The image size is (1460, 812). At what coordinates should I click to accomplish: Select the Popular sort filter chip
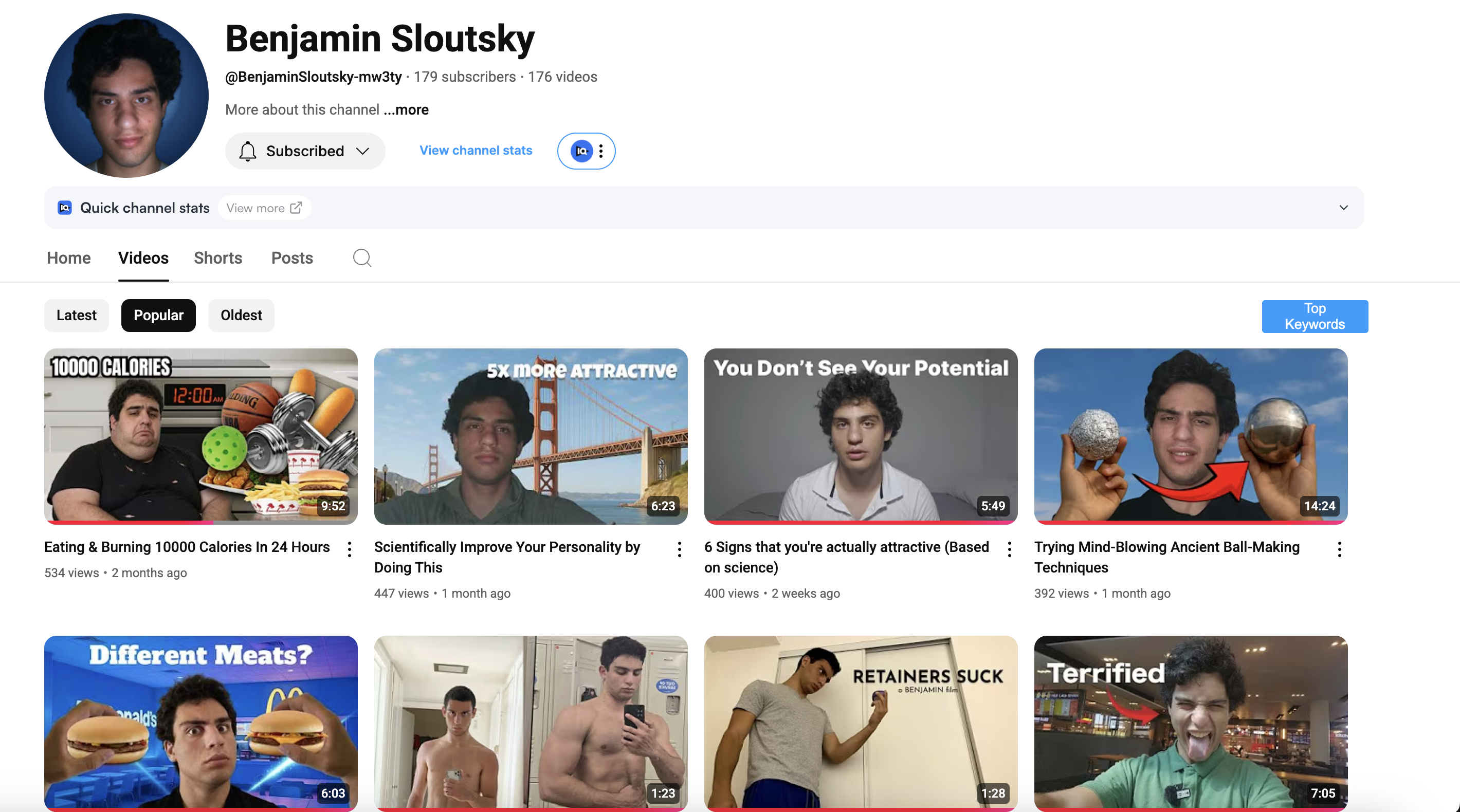click(x=158, y=315)
